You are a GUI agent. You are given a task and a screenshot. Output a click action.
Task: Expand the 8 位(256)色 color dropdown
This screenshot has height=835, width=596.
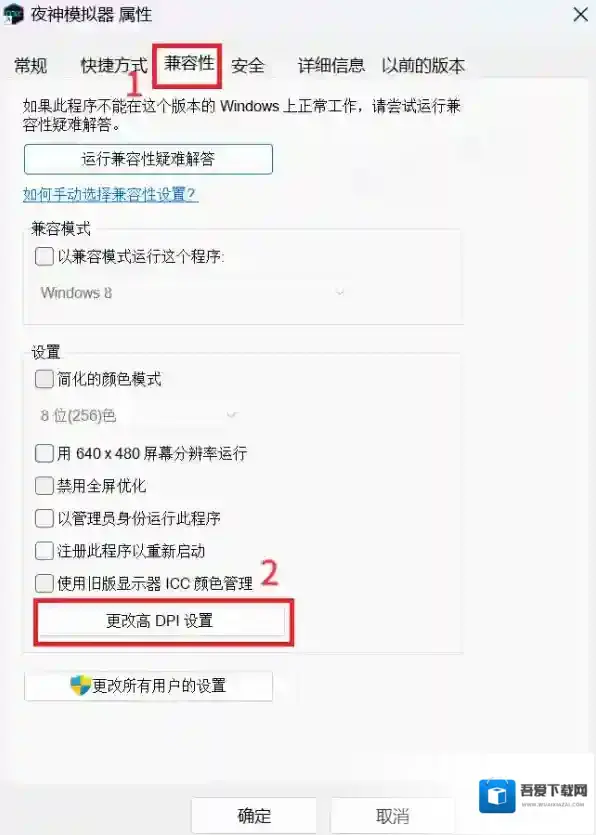tap(138, 415)
